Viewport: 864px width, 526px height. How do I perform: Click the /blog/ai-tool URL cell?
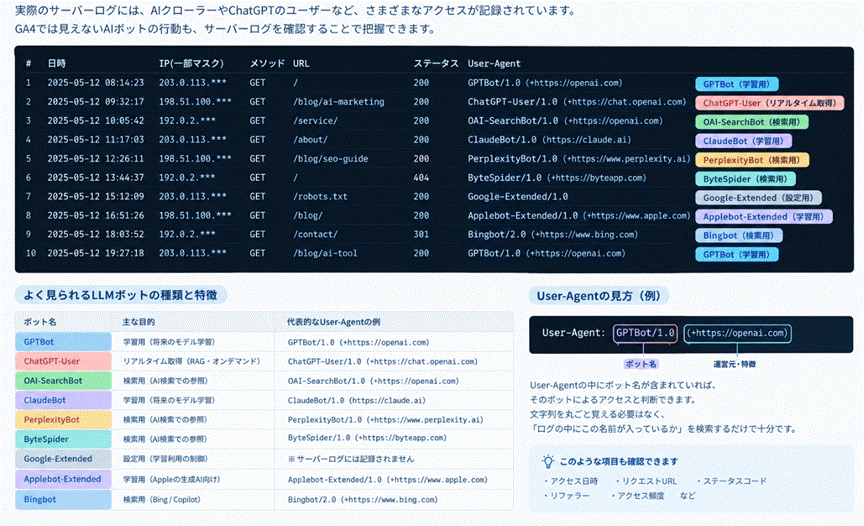pyautogui.click(x=325, y=253)
